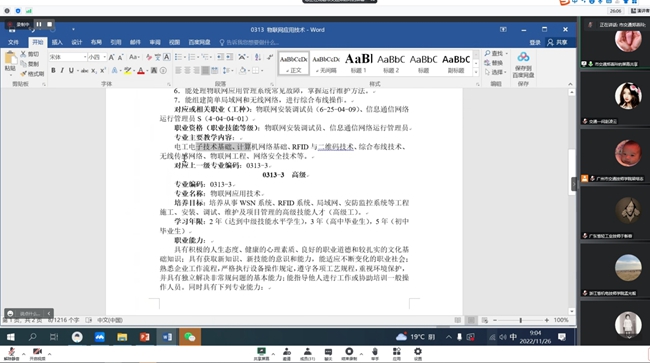
Task: Click the Cut (剪切) scissors icon
Action: click(x=24, y=54)
